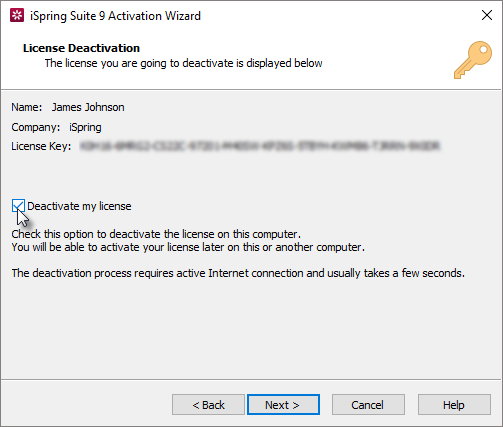This screenshot has width=503, height=427.
Task: Click the 'License Key:' label
Action: [41, 146]
